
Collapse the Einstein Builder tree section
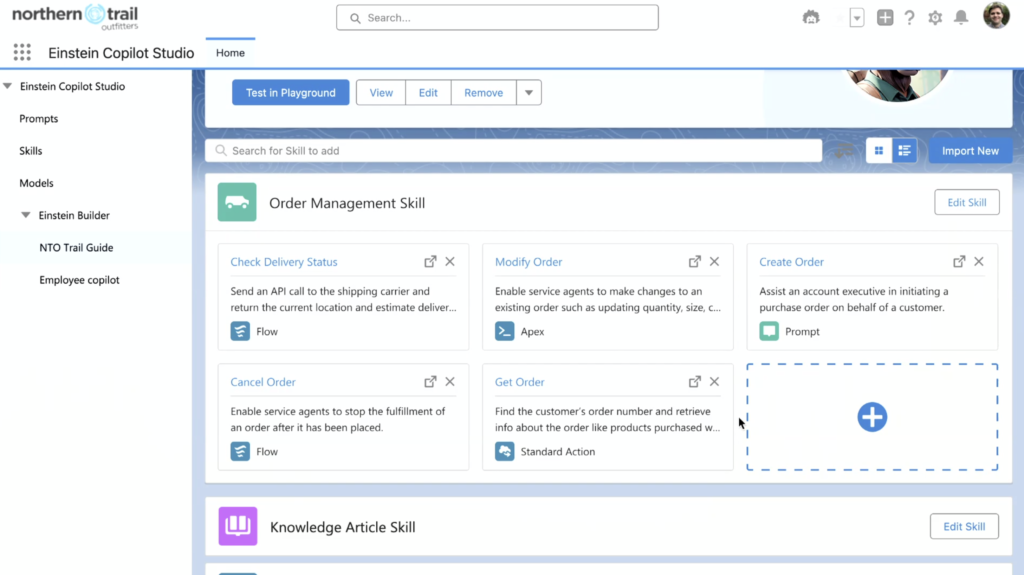coord(25,215)
